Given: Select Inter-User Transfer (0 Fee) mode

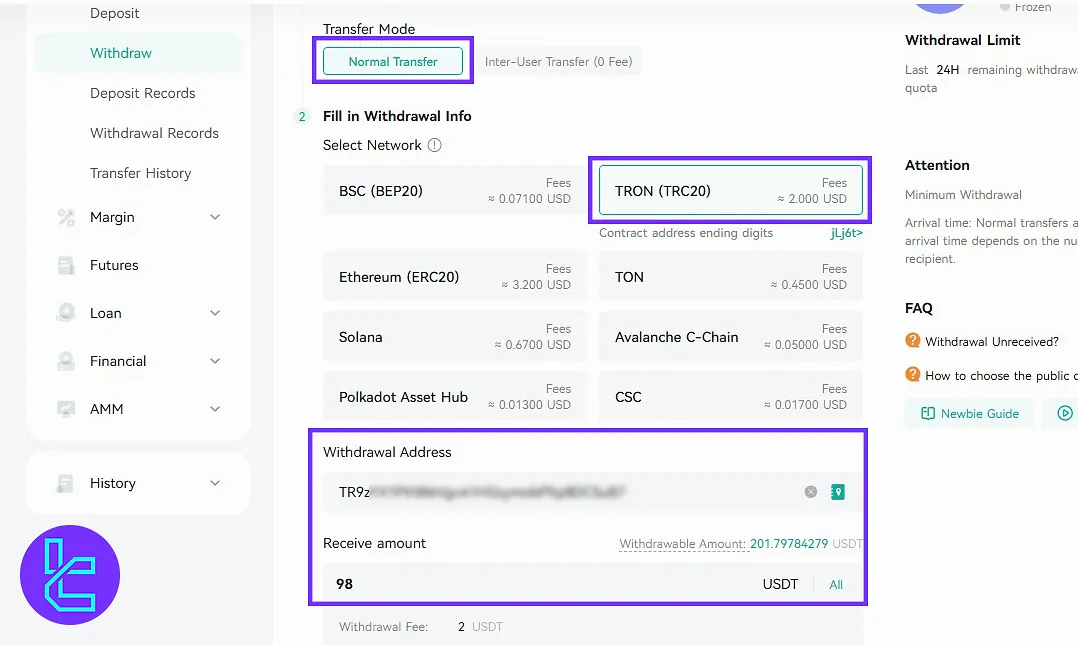Looking at the screenshot, I should coord(558,61).
